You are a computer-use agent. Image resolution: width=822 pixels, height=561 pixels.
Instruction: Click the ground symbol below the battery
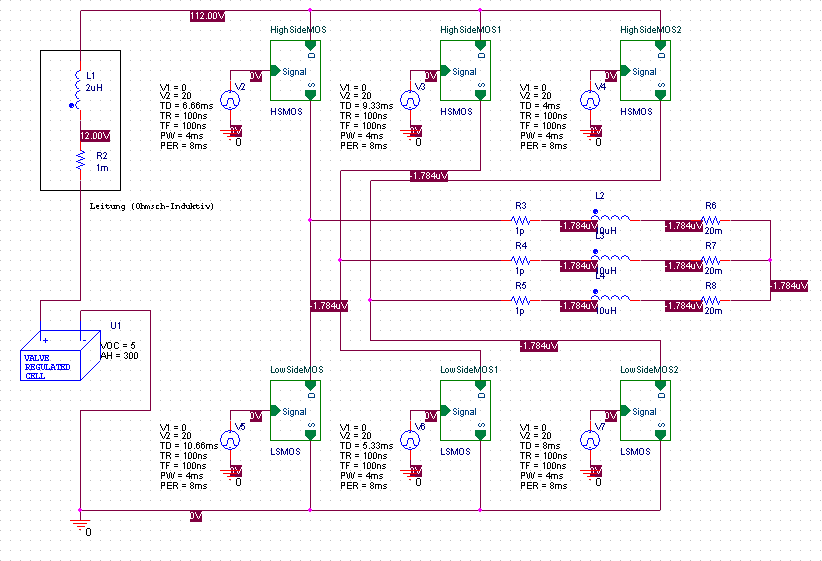80,523
